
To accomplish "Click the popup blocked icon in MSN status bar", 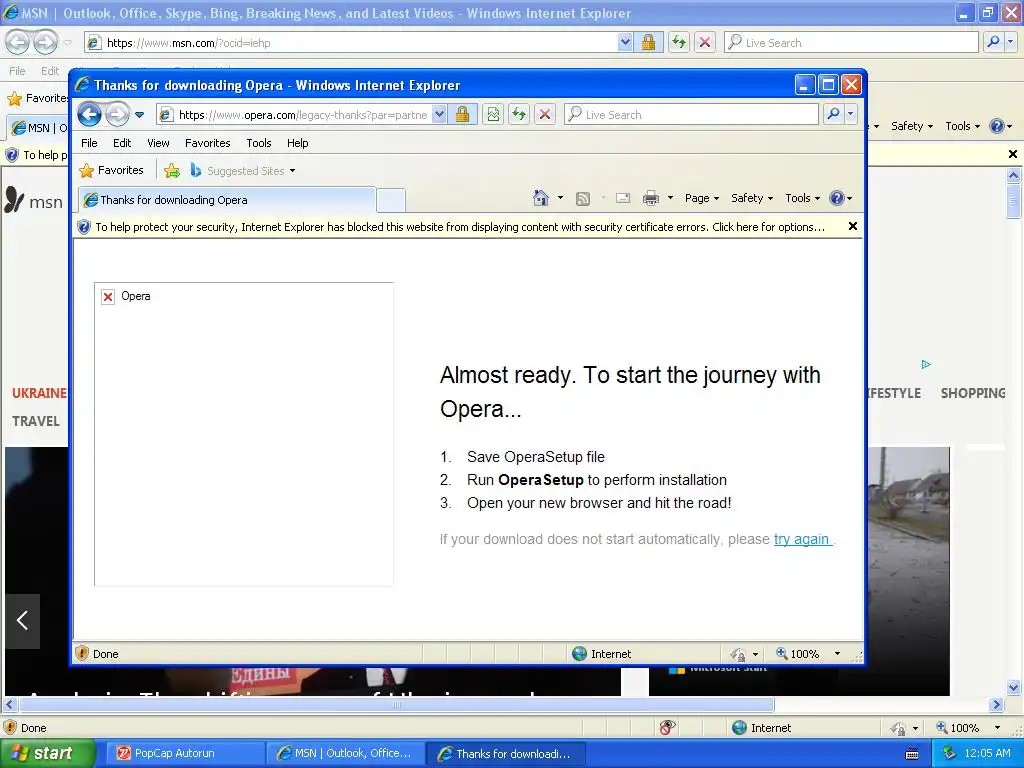I will 666,728.
